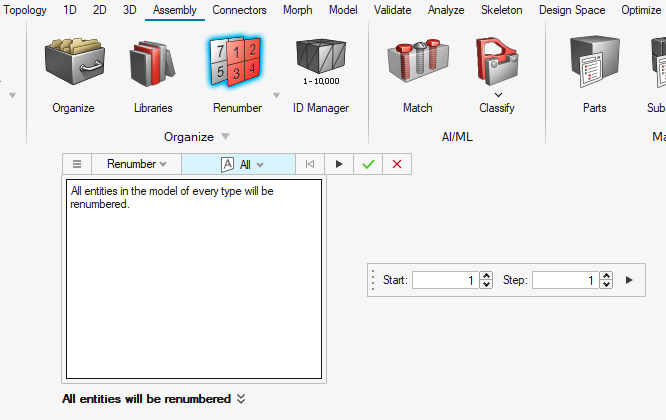Click the play arrow beside Step field
This screenshot has width=666, height=420.
point(629,280)
